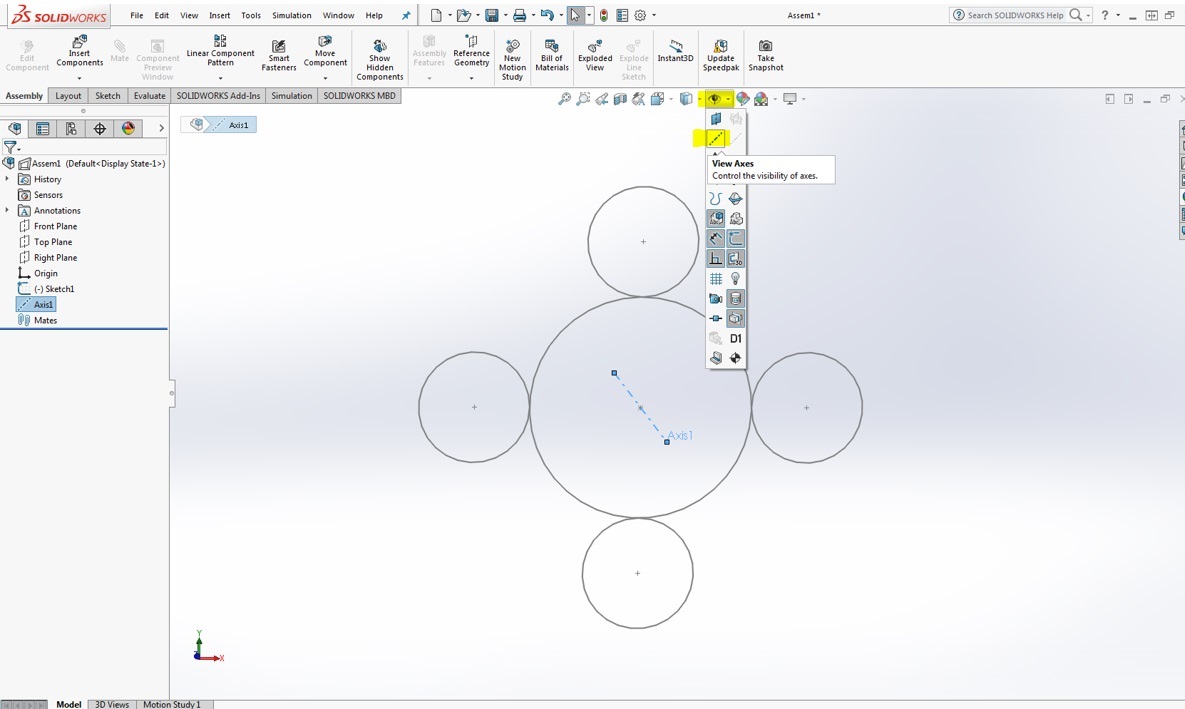Open Reference Geometry tool
The width and height of the screenshot is (1185, 709).
[x=472, y=51]
